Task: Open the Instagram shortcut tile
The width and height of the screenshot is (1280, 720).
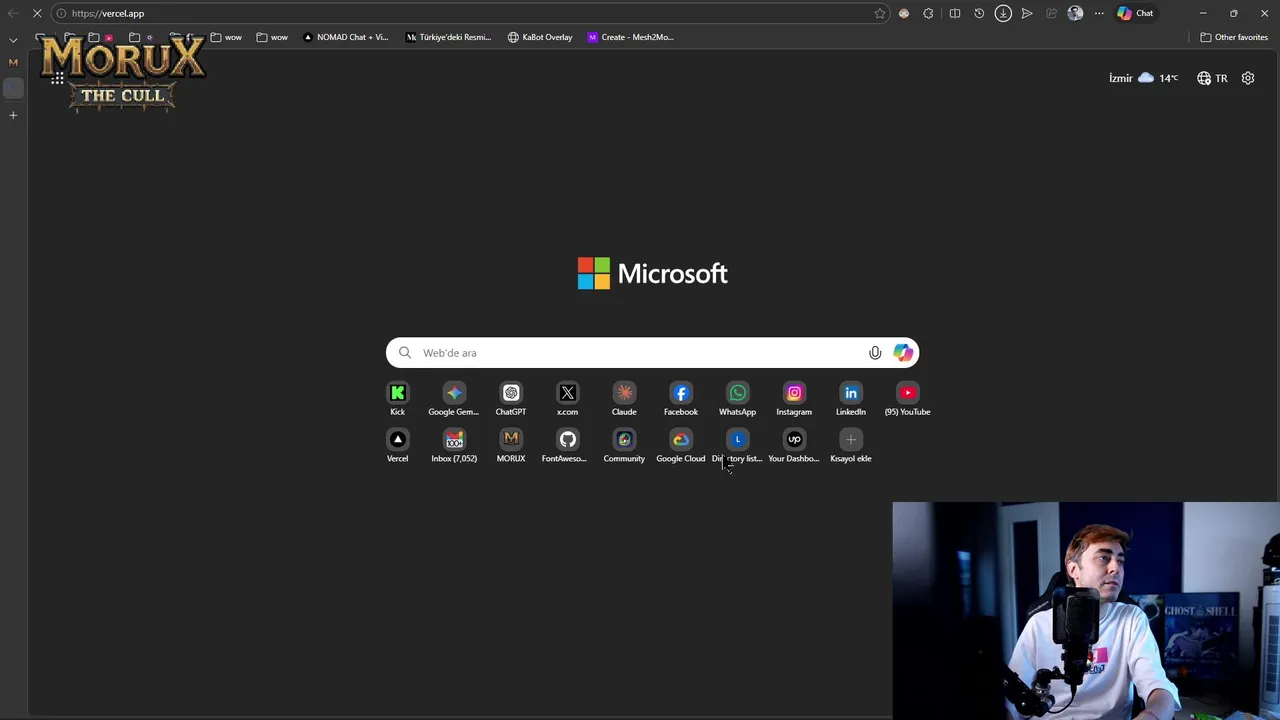Action: point(794,398)
